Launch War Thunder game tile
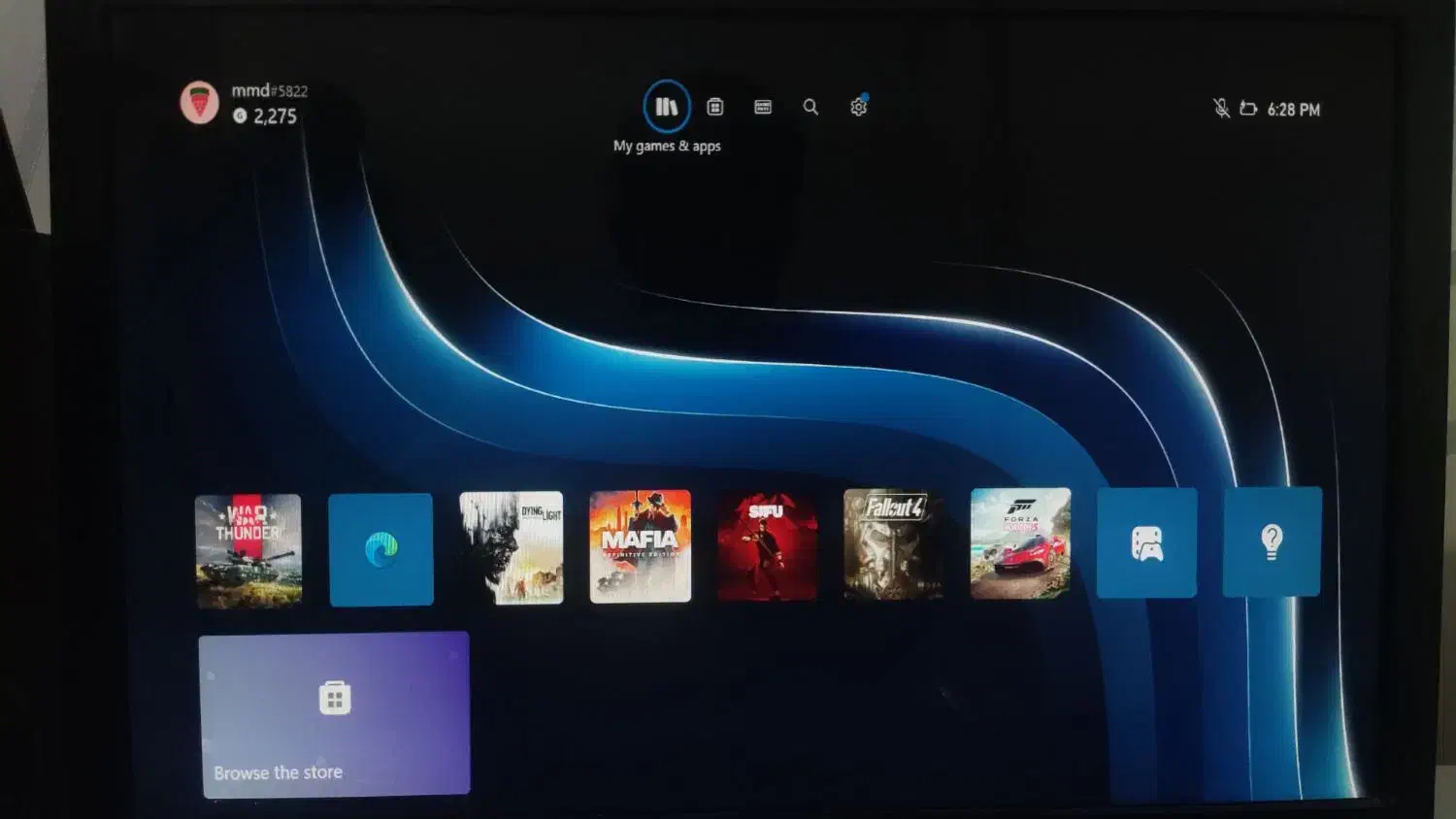Viewport: 1456px width, 819px height. [x=248, y=551]
